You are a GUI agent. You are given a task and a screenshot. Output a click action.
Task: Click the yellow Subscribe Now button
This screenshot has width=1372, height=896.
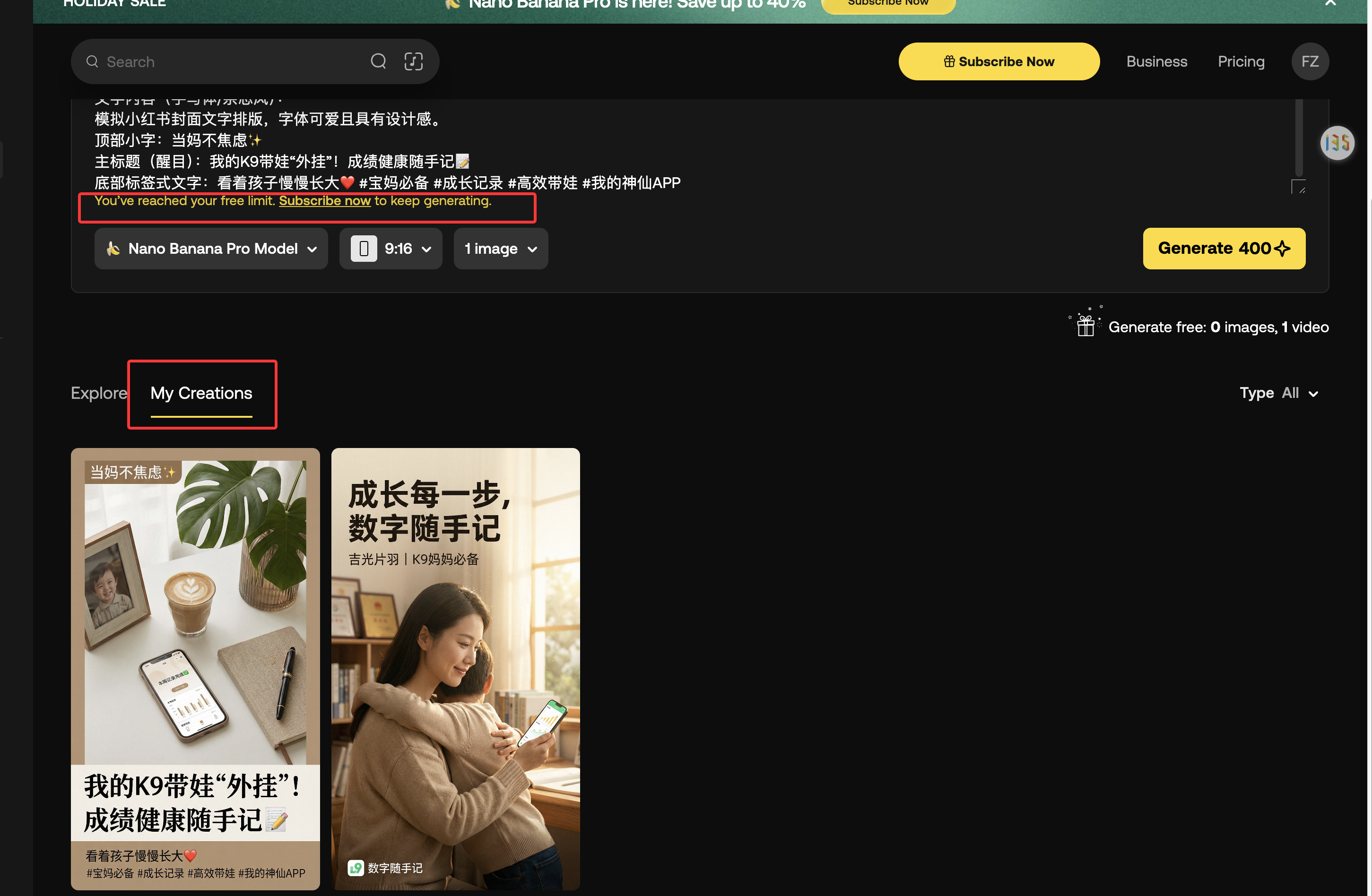[x=999, y=61]
